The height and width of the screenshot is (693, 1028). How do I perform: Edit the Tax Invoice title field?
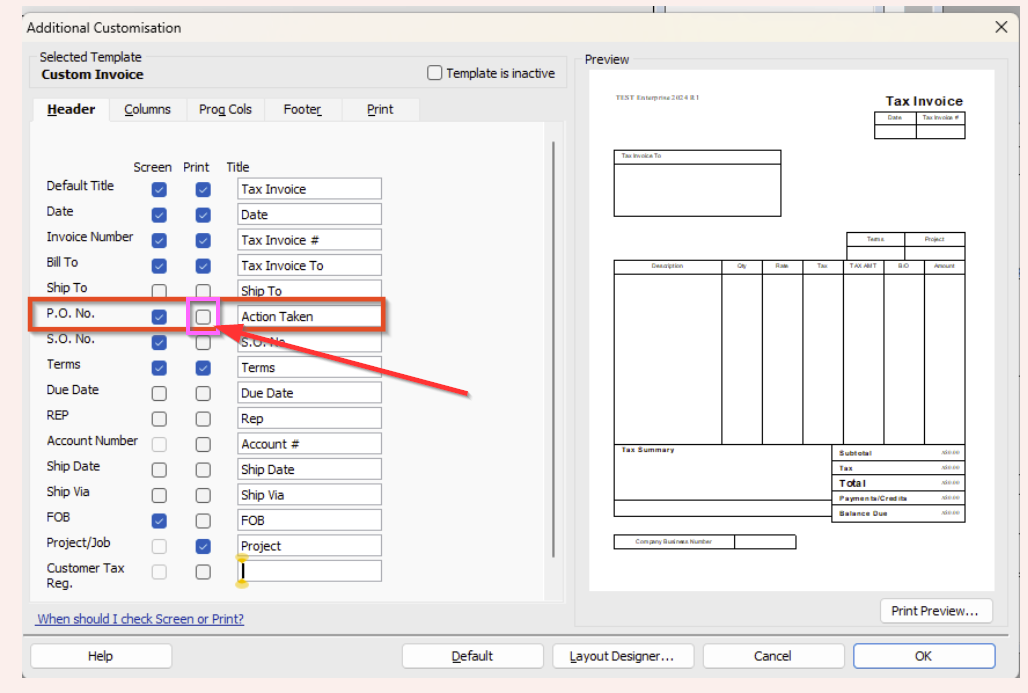[x=309, y=189]
